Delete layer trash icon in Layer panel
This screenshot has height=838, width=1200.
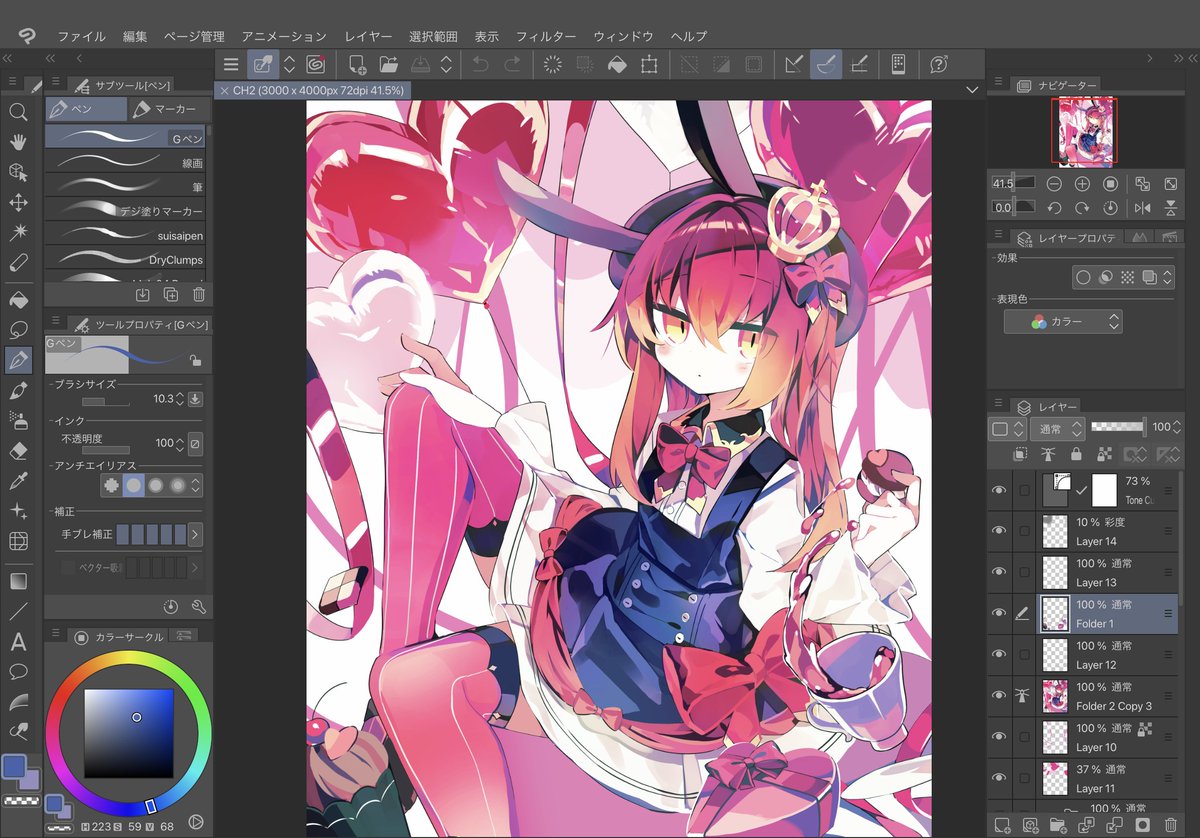(1170, 825)
